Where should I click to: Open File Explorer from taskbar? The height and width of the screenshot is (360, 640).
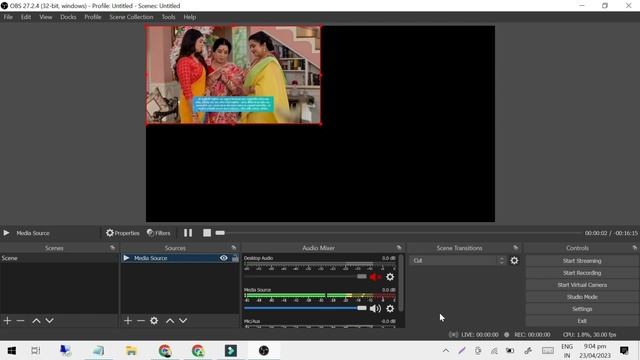coord(131,351)
